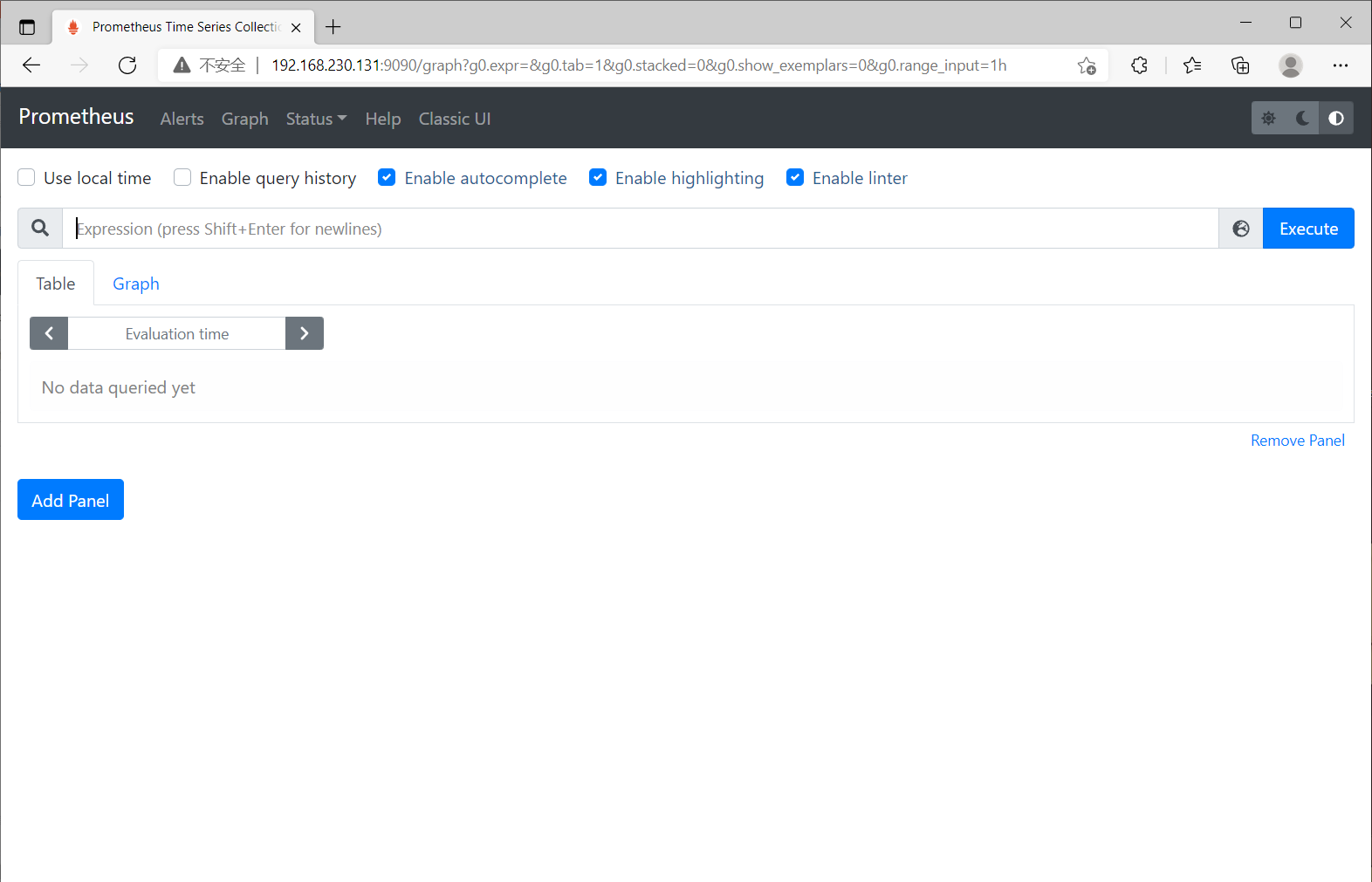Open the Favorites list icon
This screenshot has width=1372, height=882.
[x=1192, y=65]
